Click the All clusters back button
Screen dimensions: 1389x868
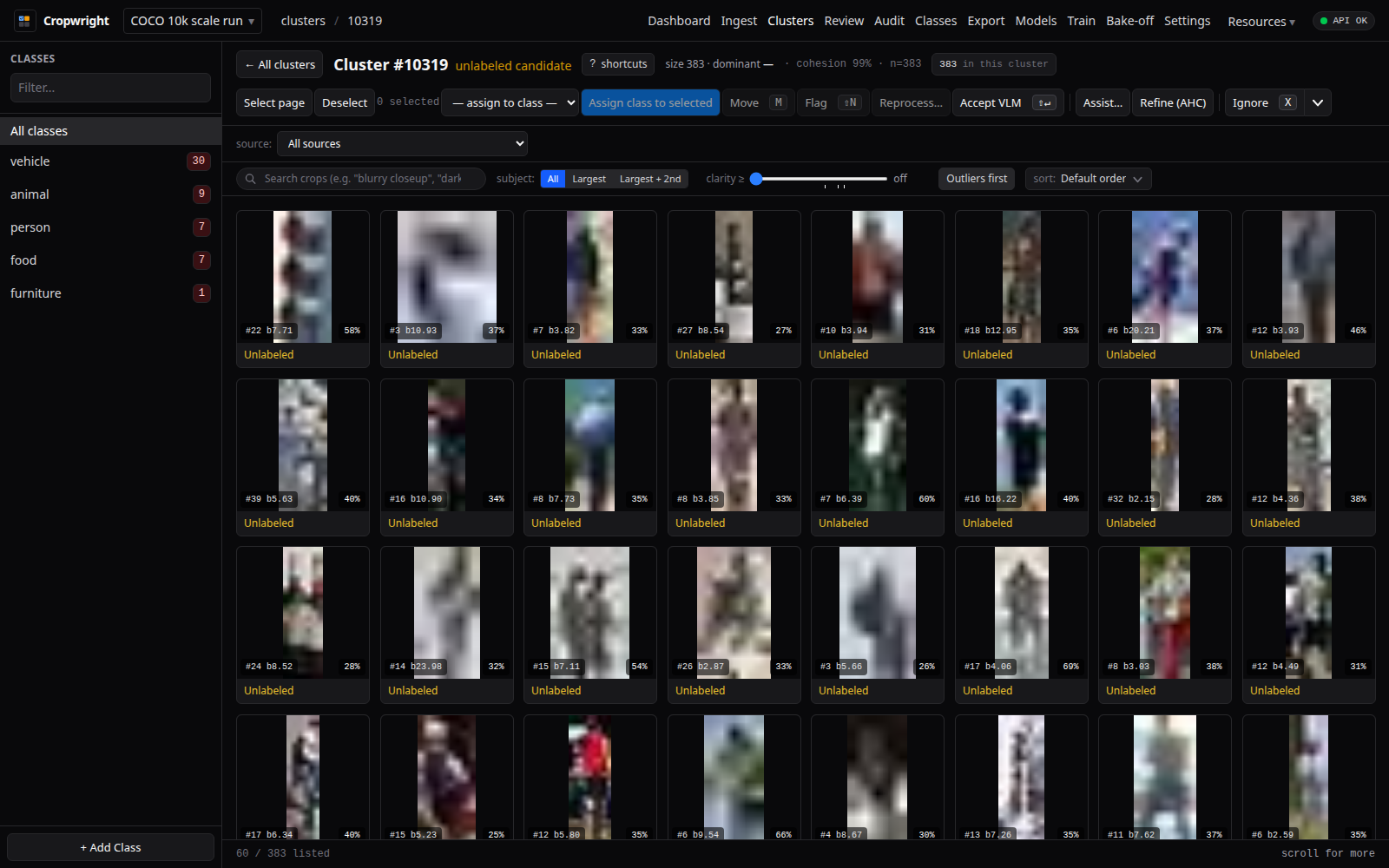coord(280,64)
